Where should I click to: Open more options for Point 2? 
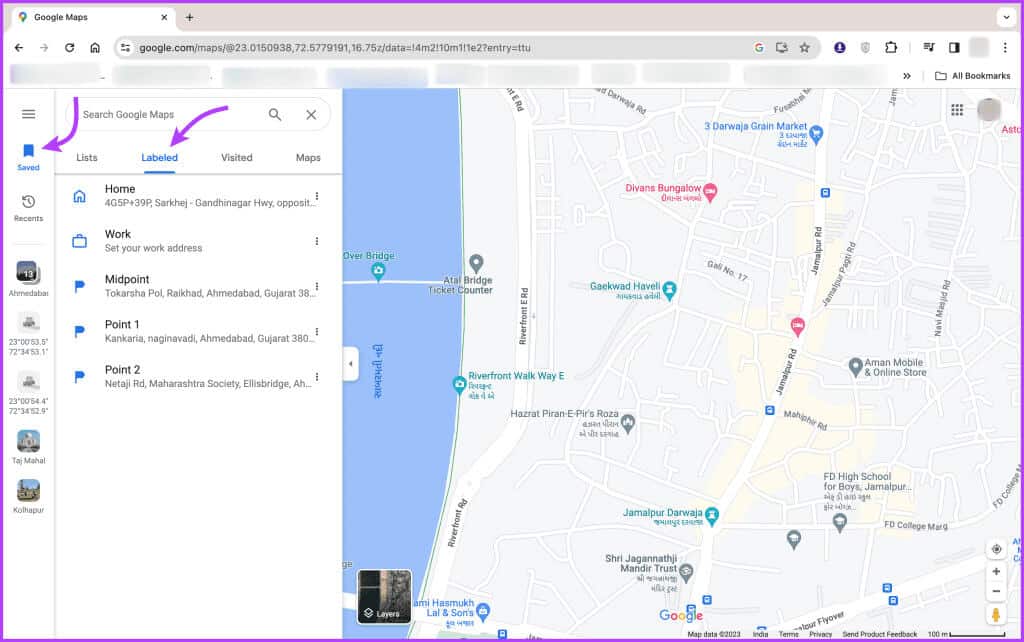click(x=317, y=376)
